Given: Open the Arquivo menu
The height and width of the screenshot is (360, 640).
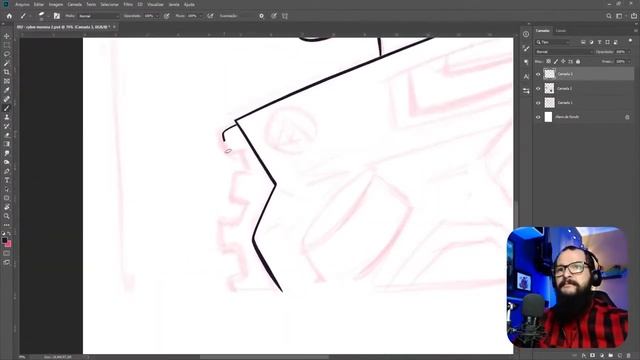Looking at the screenshot, I should coord(22,4).
